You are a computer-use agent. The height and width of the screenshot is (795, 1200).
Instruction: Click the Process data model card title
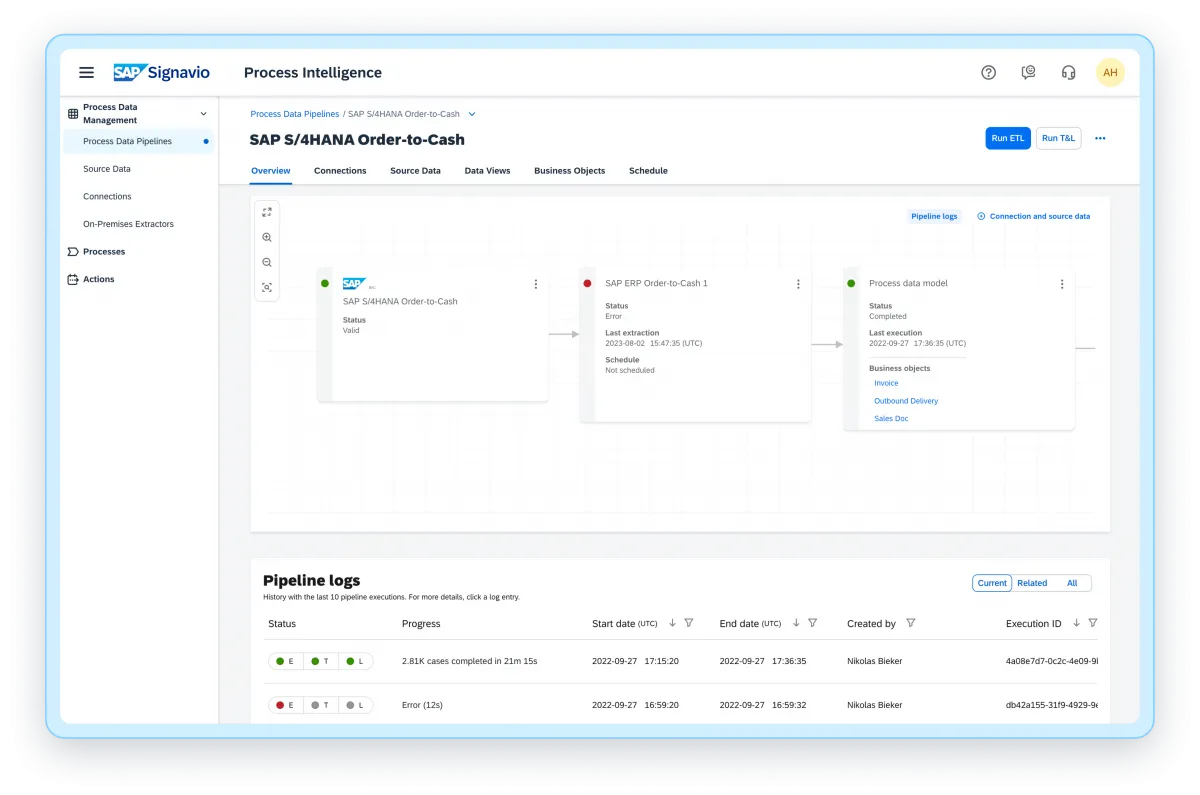pos(908,284)
